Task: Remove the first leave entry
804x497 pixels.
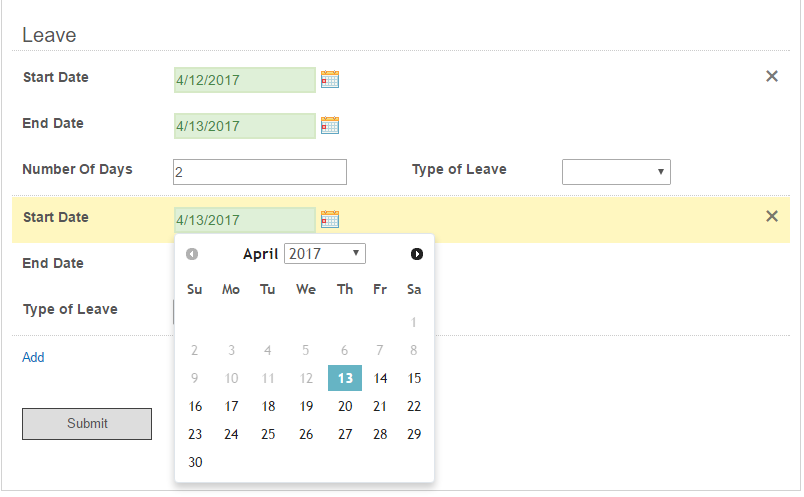Action: 772,76
